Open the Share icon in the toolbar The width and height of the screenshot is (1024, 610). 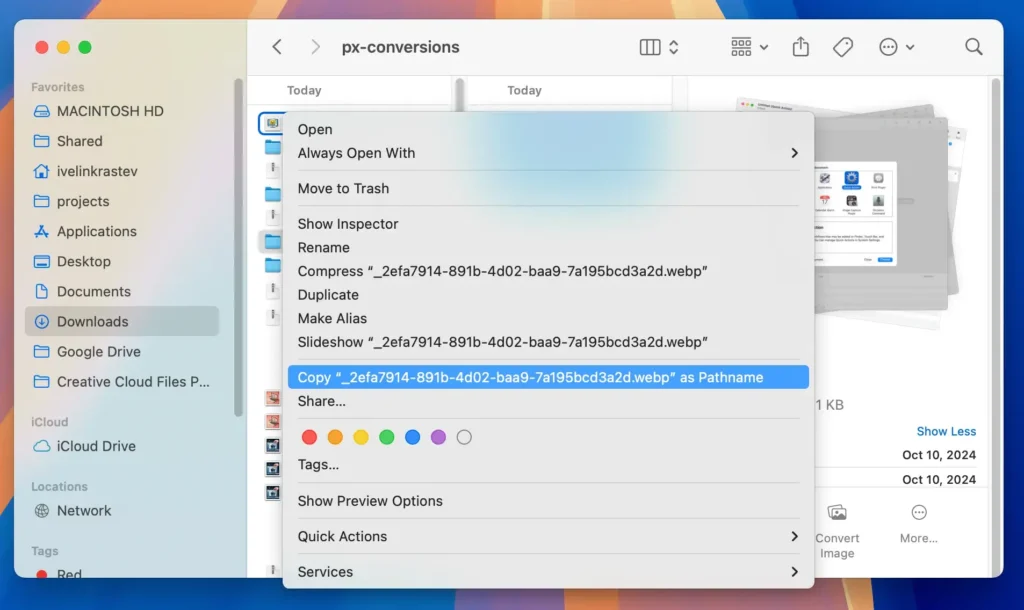[x=800, y=47]
